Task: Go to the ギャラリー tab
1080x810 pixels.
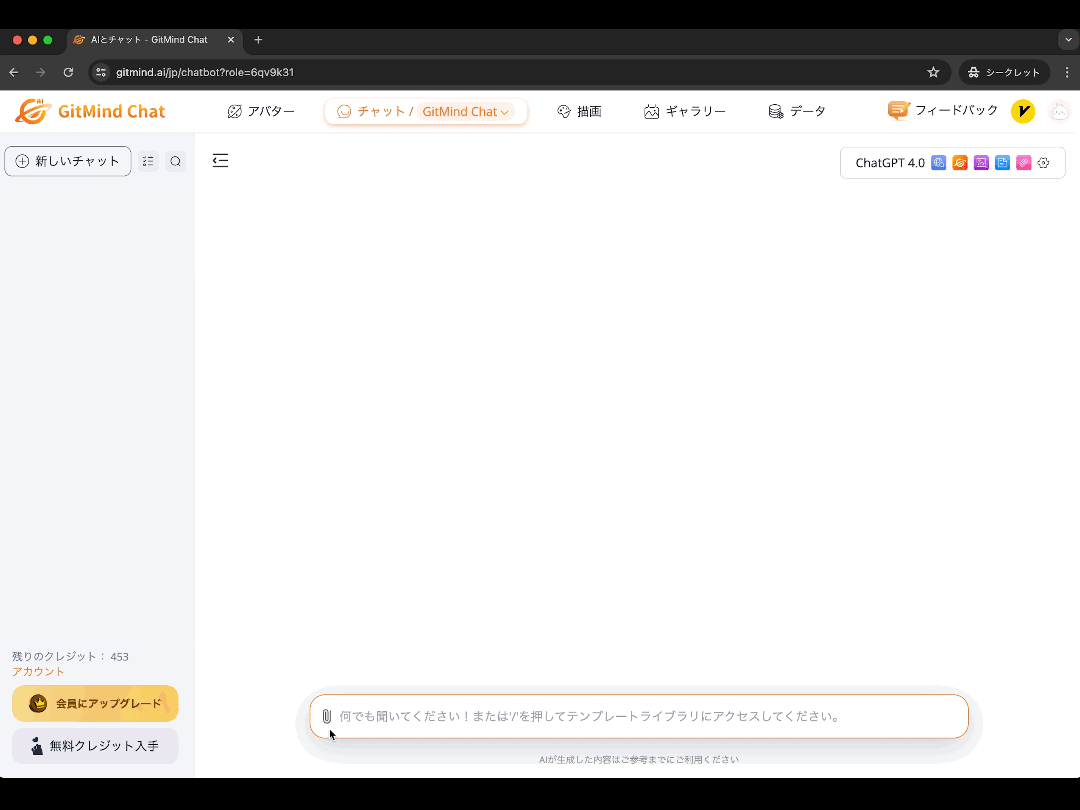Action: [685, 112]
